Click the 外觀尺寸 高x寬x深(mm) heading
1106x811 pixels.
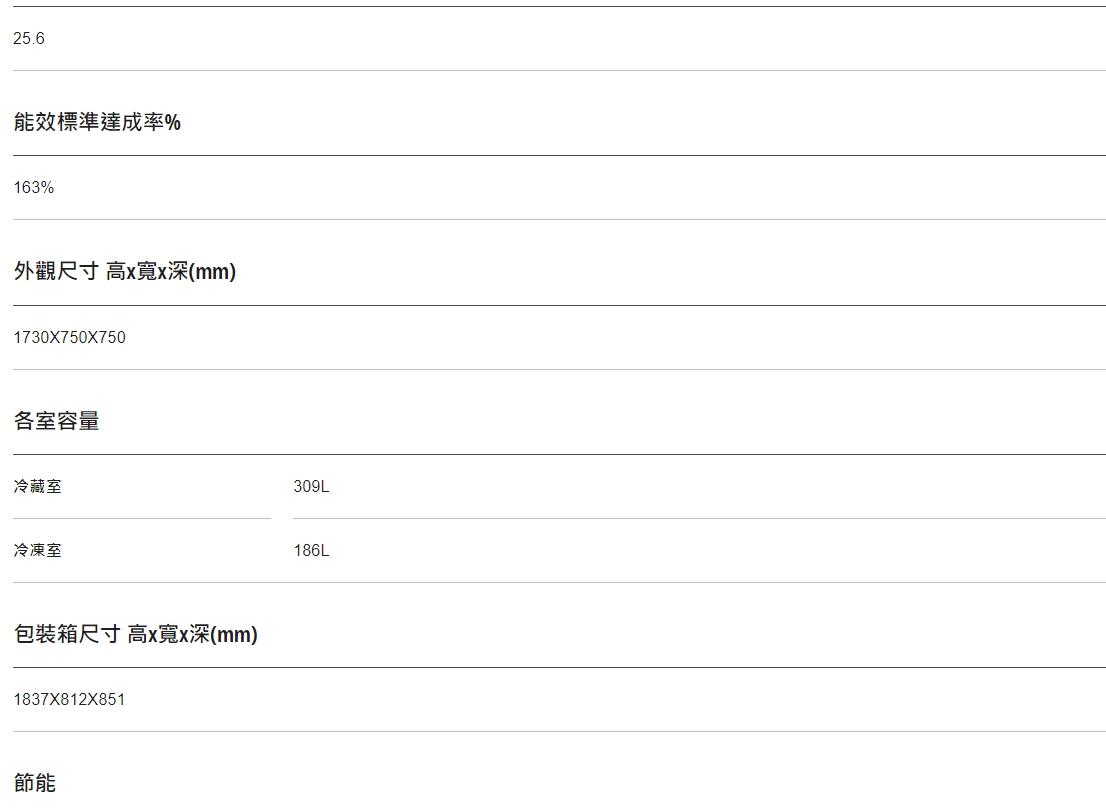[125, 272]
